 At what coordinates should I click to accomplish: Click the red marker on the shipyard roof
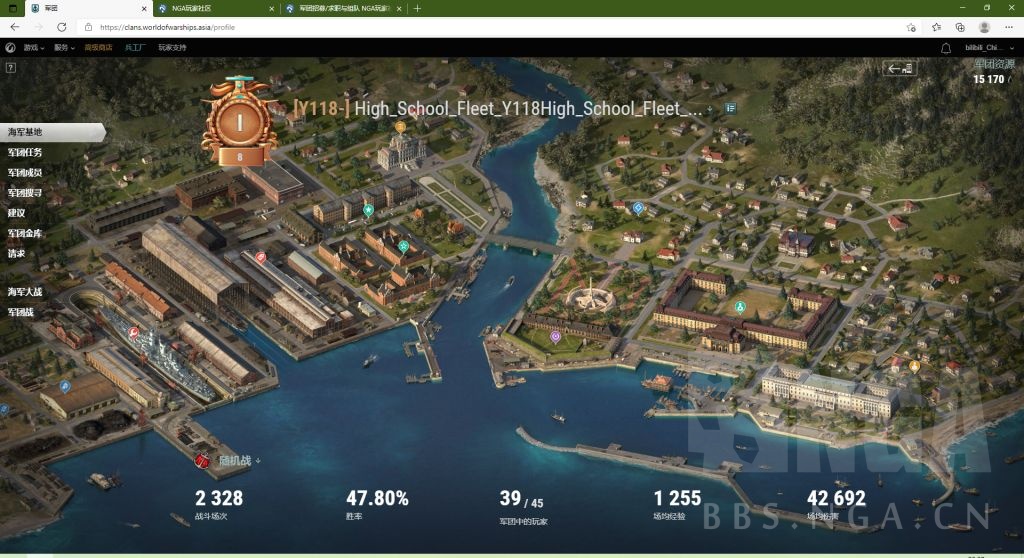pos(261,257)
